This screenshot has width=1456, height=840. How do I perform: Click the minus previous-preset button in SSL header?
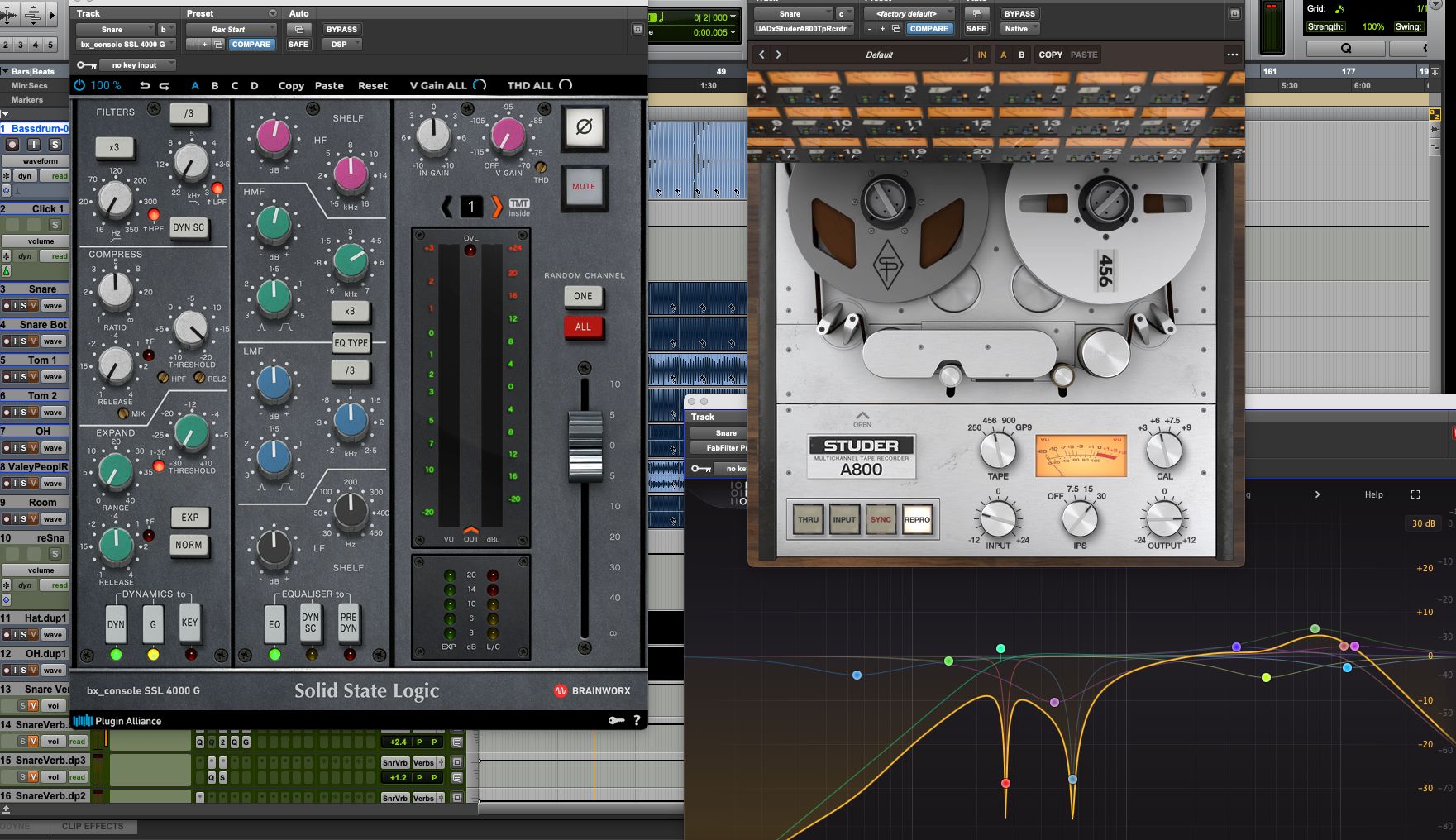click(x=192, y=45)
